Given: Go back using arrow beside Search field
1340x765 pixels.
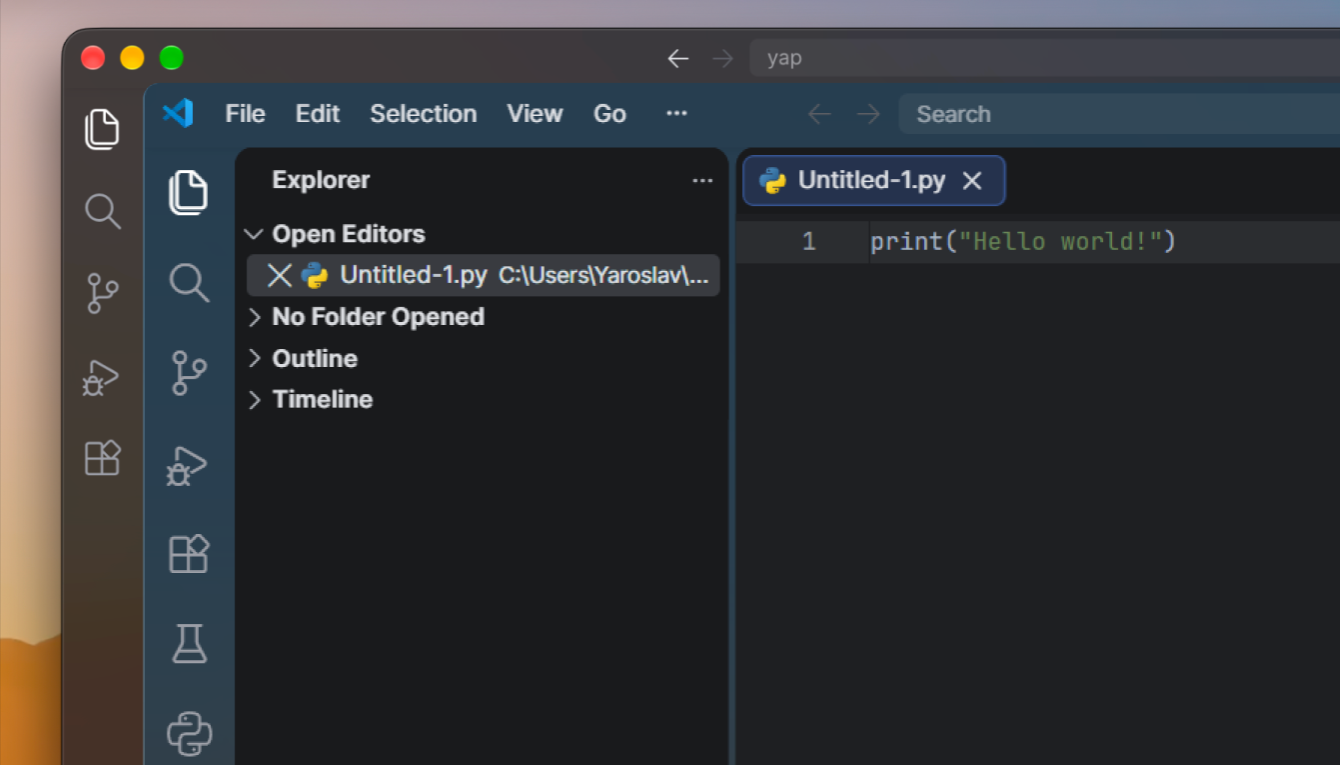Looking at the screenshot, I should pos(820,114).
